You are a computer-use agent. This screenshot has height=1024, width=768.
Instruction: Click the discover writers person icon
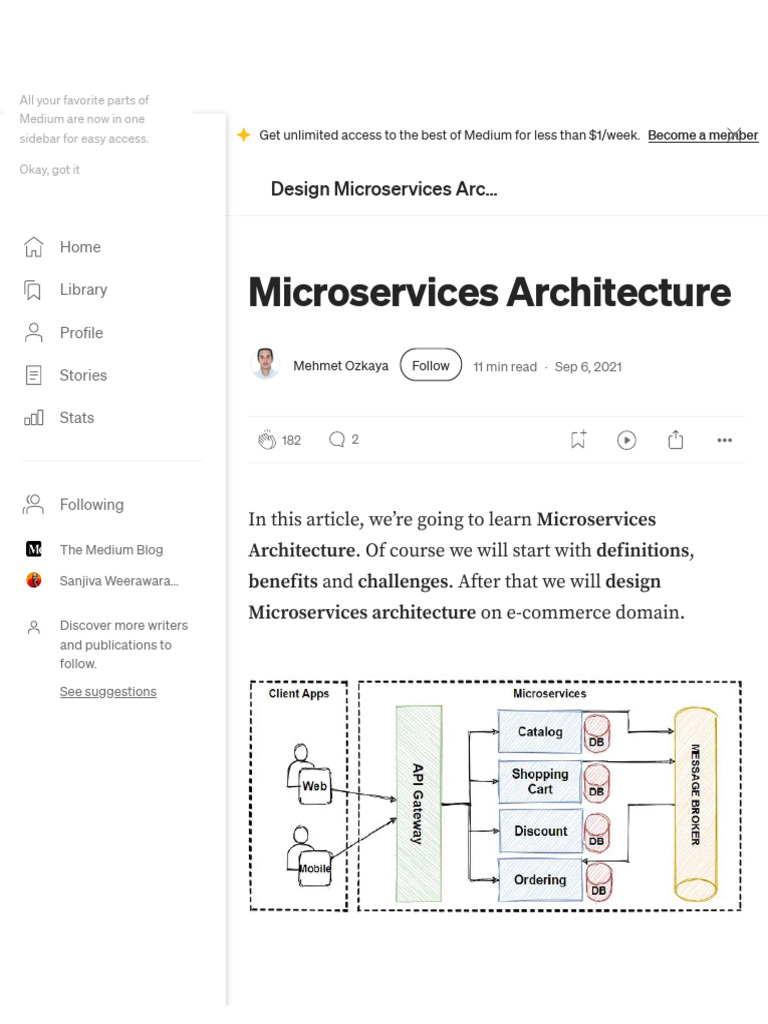34,628
